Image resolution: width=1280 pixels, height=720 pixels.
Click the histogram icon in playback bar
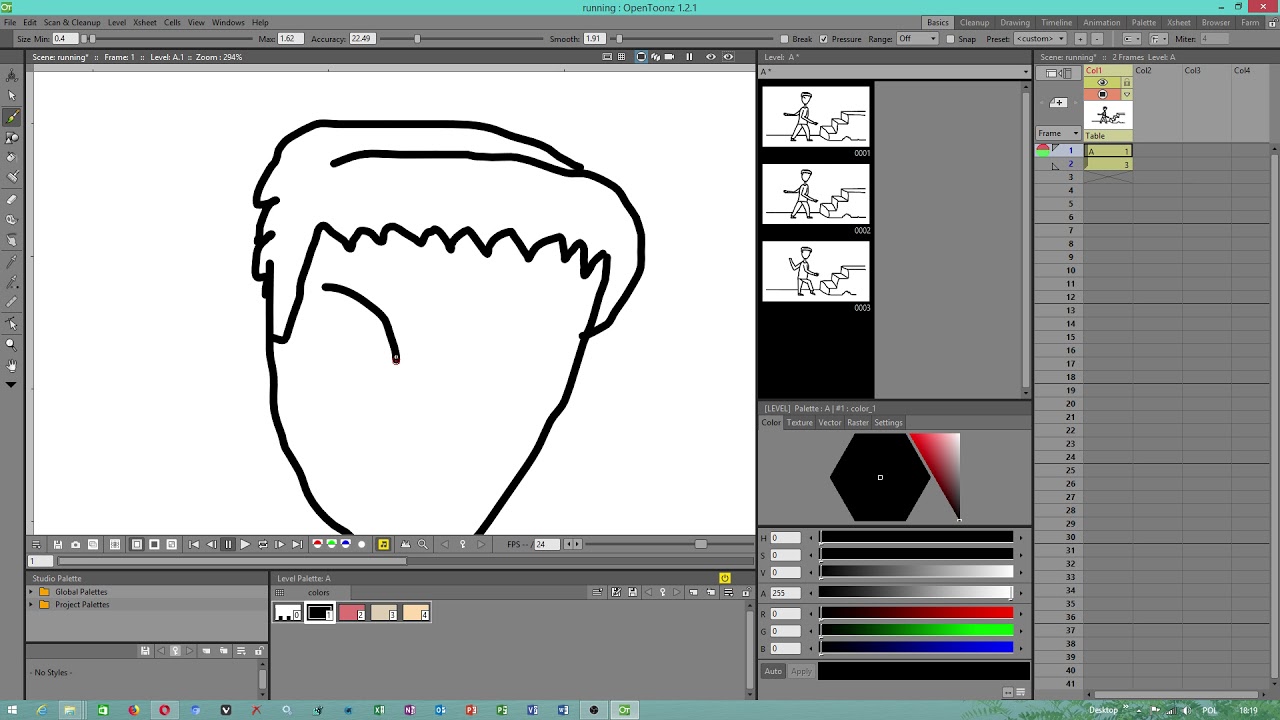point(405,544)
